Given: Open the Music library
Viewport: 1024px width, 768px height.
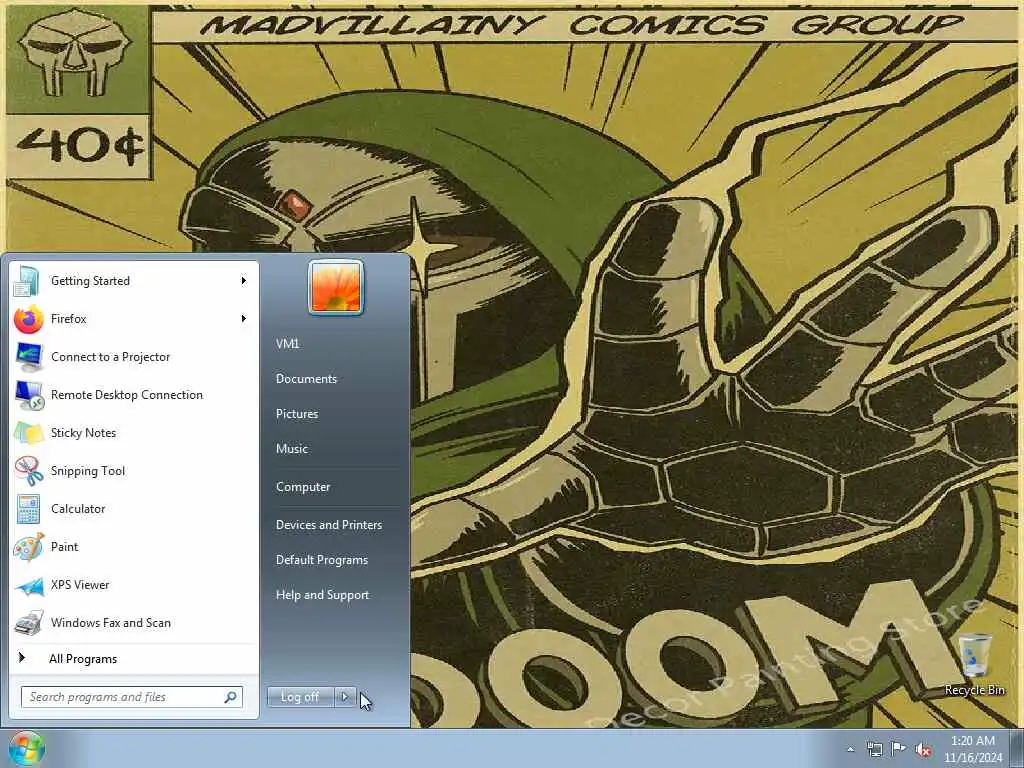Looking at the screenshot, I should (292, 449).
